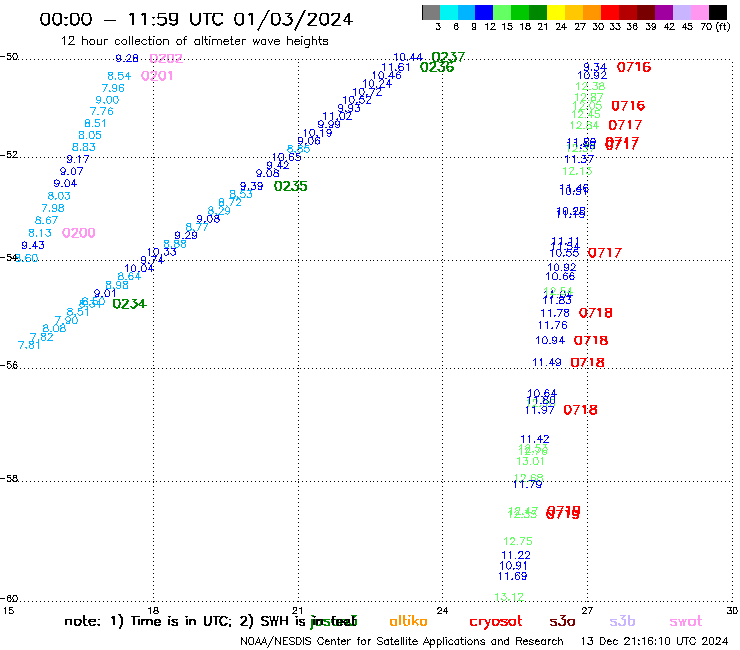Click the altika satellite legend label
Screen dimensions: 740x650
click(408, 621)
